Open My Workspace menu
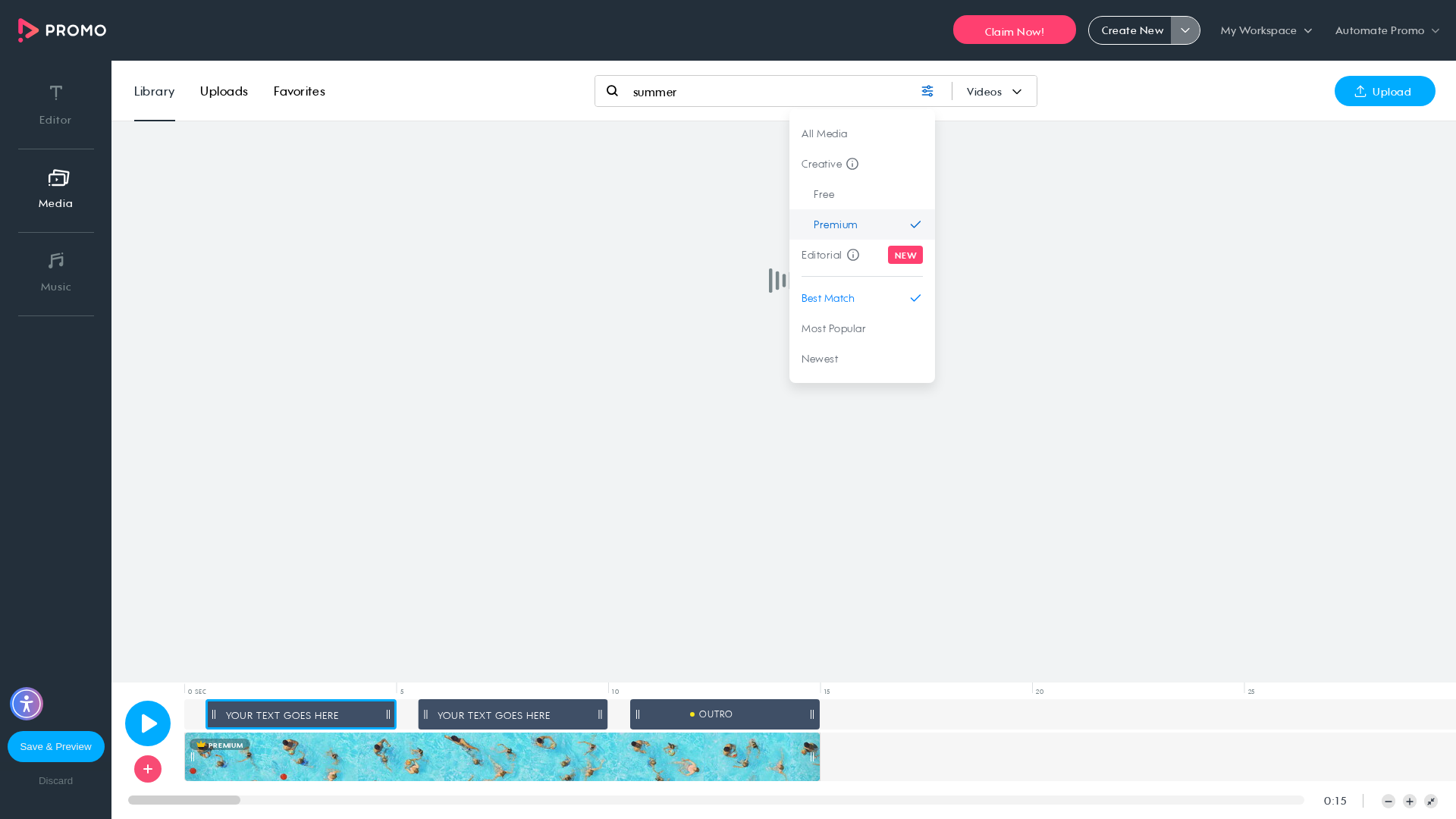 (x=1266, y=30)
